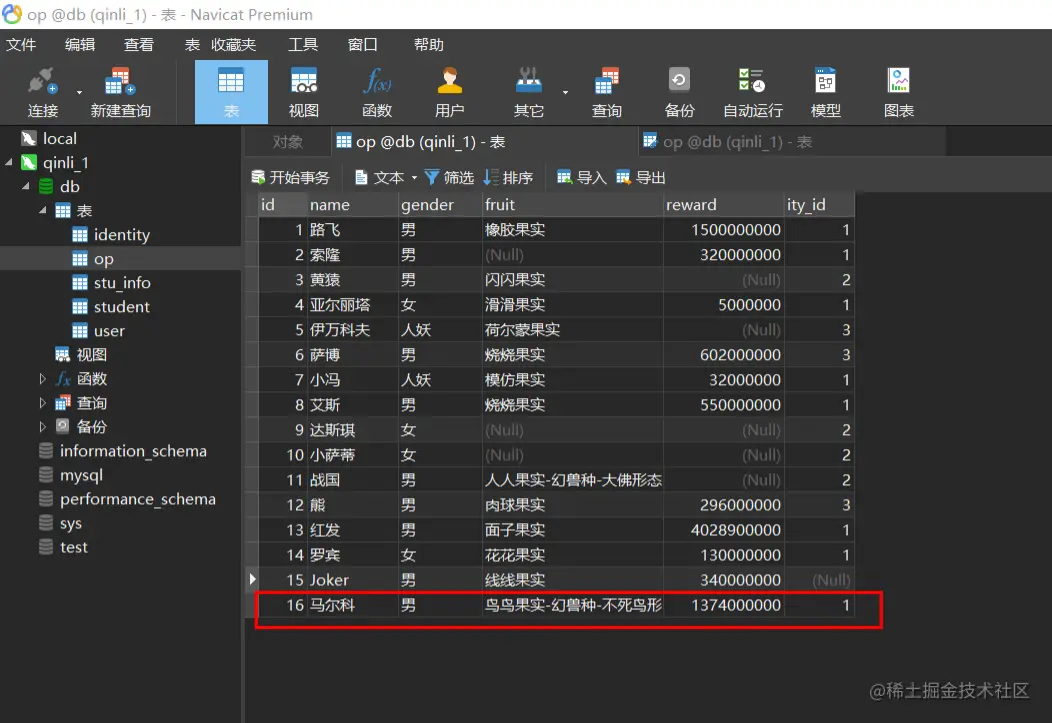Expand the 其它 dropdown arrow
This screenshot has width=1052, height=723.
pyautogui.click(x=565, y=92)
